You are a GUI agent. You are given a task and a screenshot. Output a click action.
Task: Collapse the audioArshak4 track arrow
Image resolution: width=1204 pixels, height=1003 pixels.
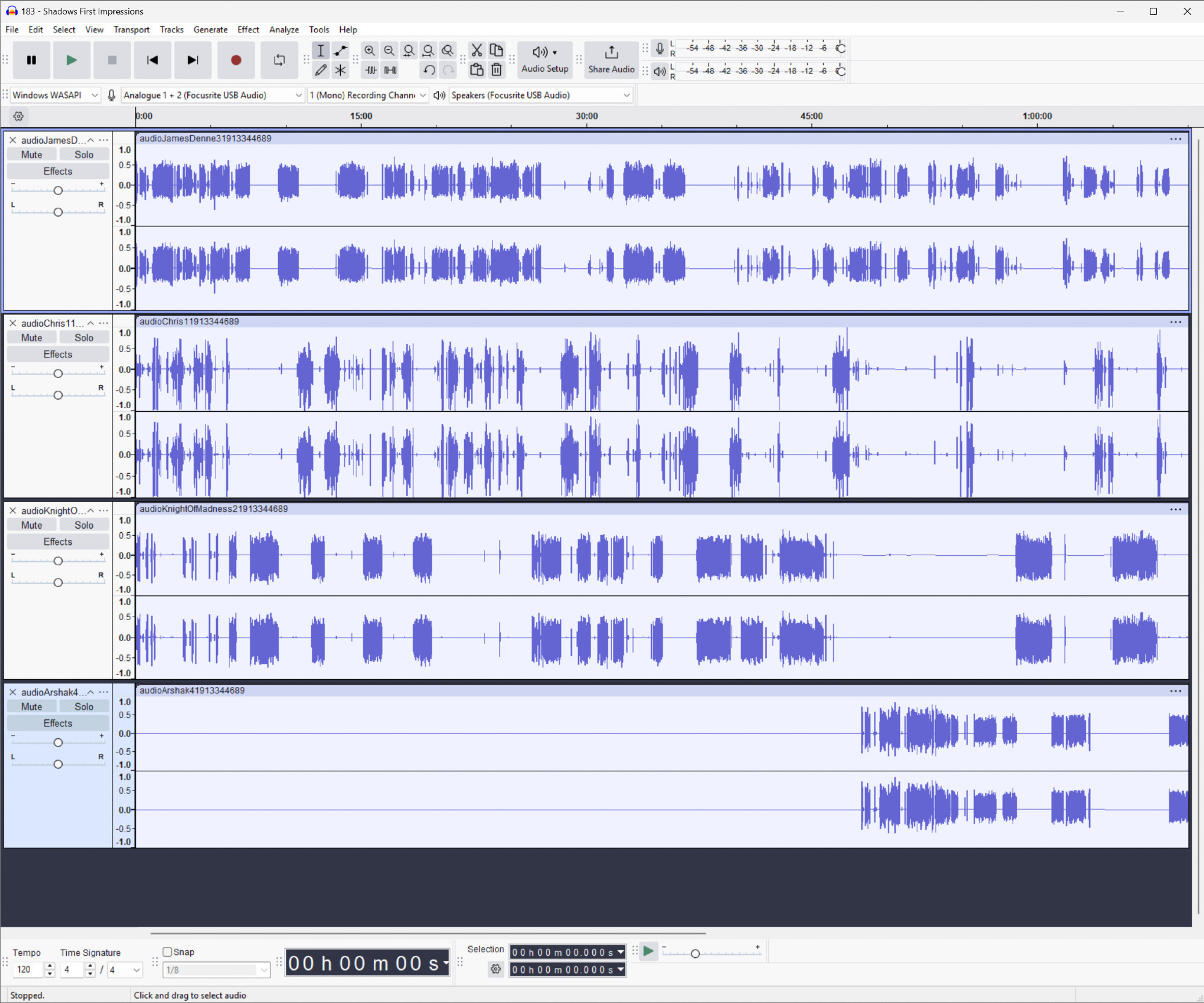click(x=91, y=692)
